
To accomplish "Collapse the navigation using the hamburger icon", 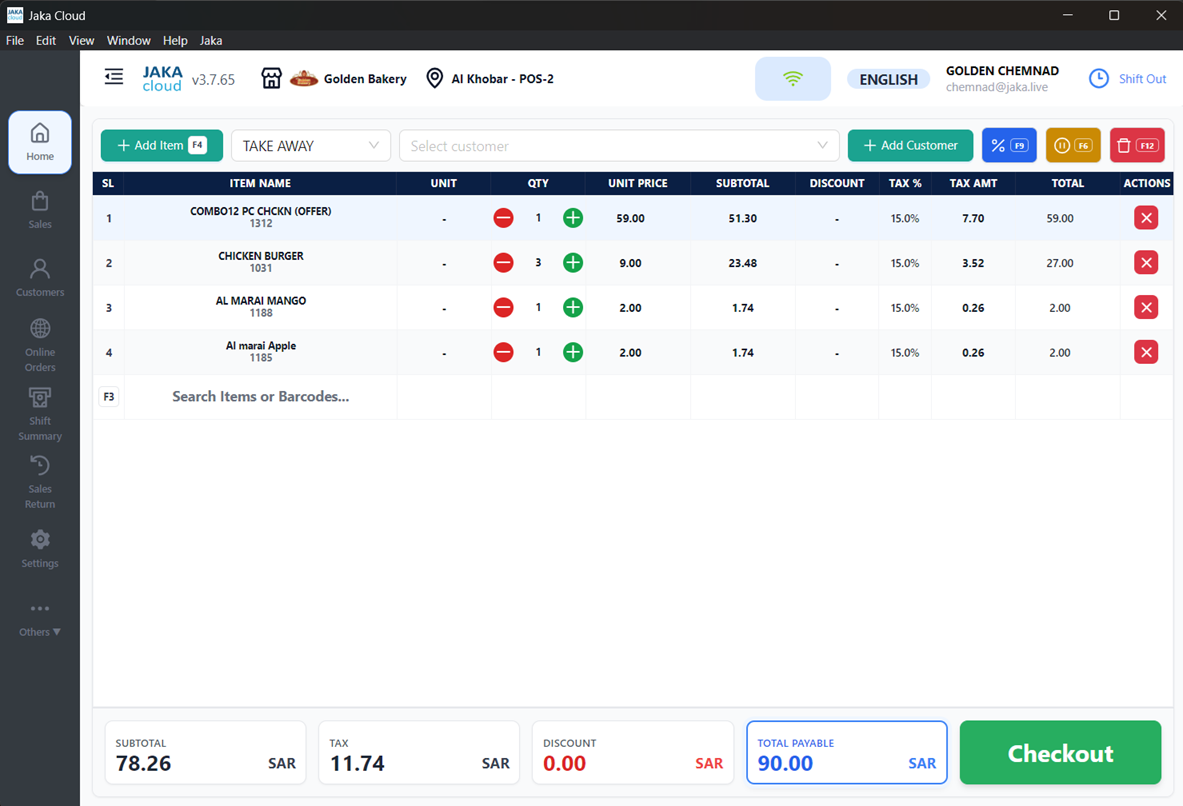I will point(113,76).
